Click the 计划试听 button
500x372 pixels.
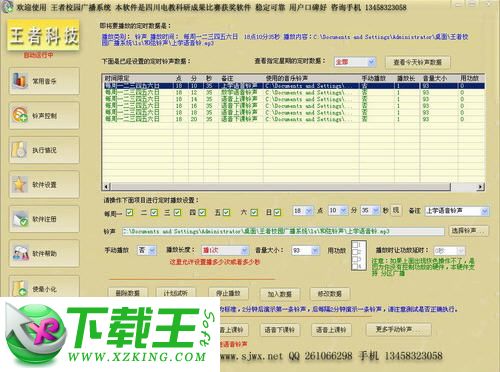point(176,293)
